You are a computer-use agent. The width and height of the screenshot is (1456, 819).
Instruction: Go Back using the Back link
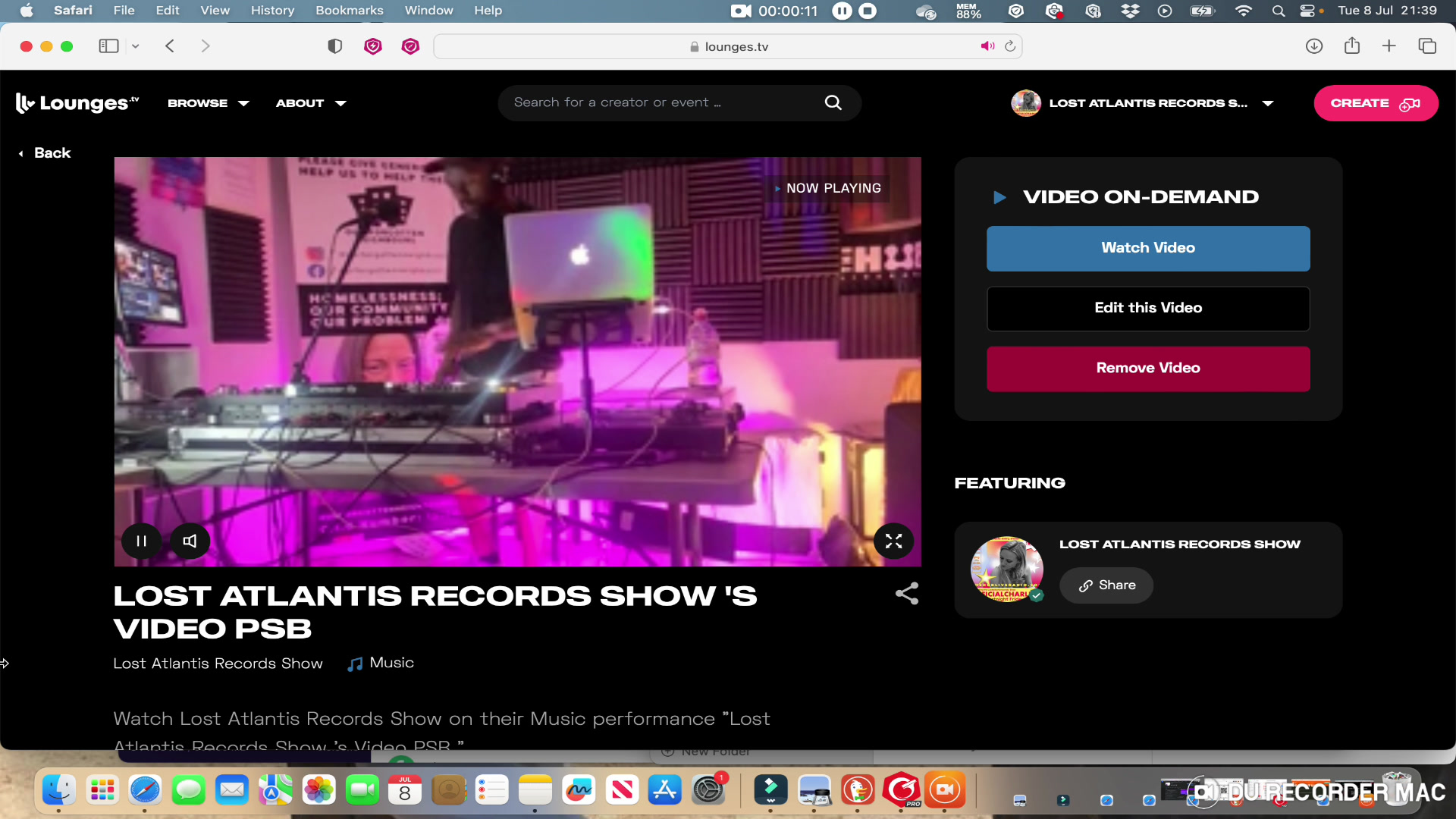click(45, 153)
